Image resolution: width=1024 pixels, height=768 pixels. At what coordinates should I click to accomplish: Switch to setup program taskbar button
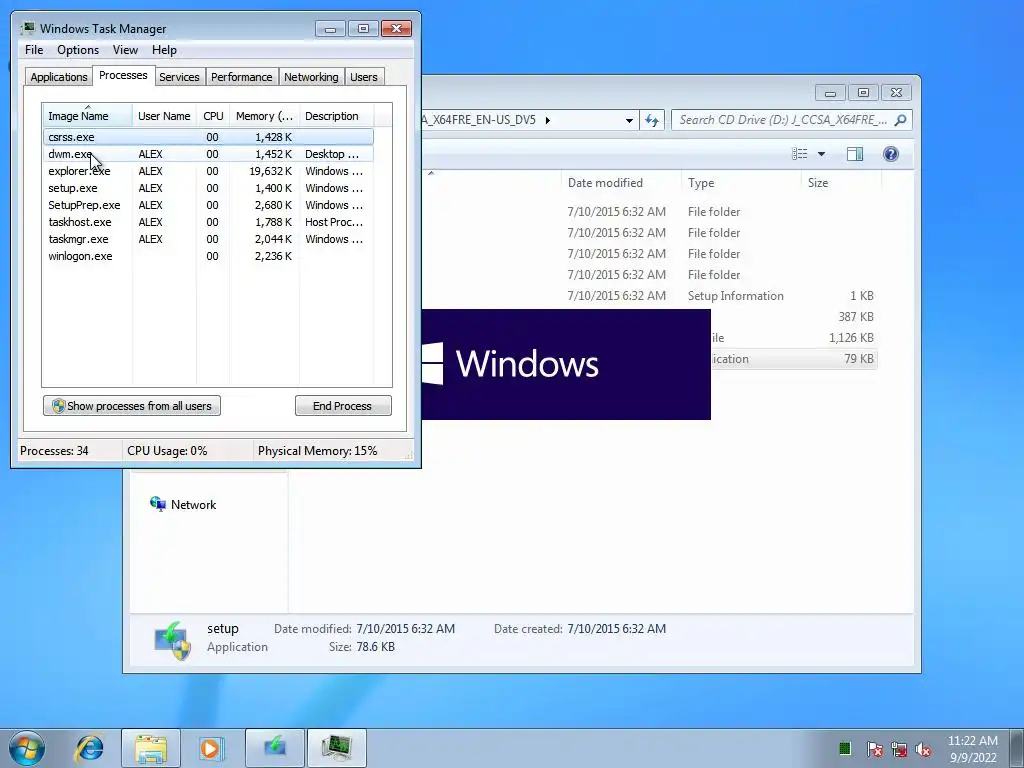(x=274, y=748)
